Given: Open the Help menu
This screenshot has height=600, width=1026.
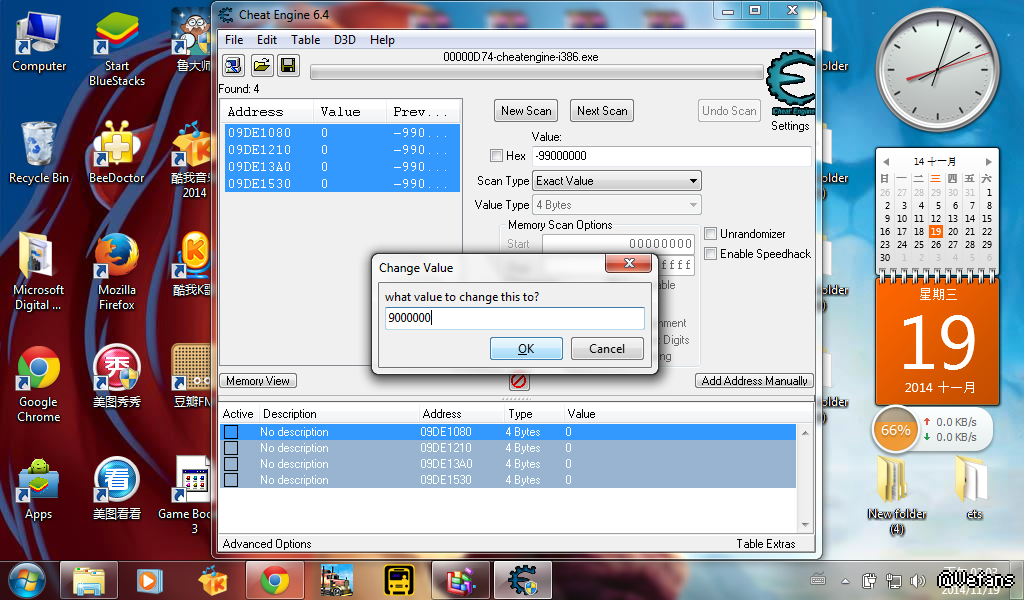Looking at the screenshot, I should 382,40.
